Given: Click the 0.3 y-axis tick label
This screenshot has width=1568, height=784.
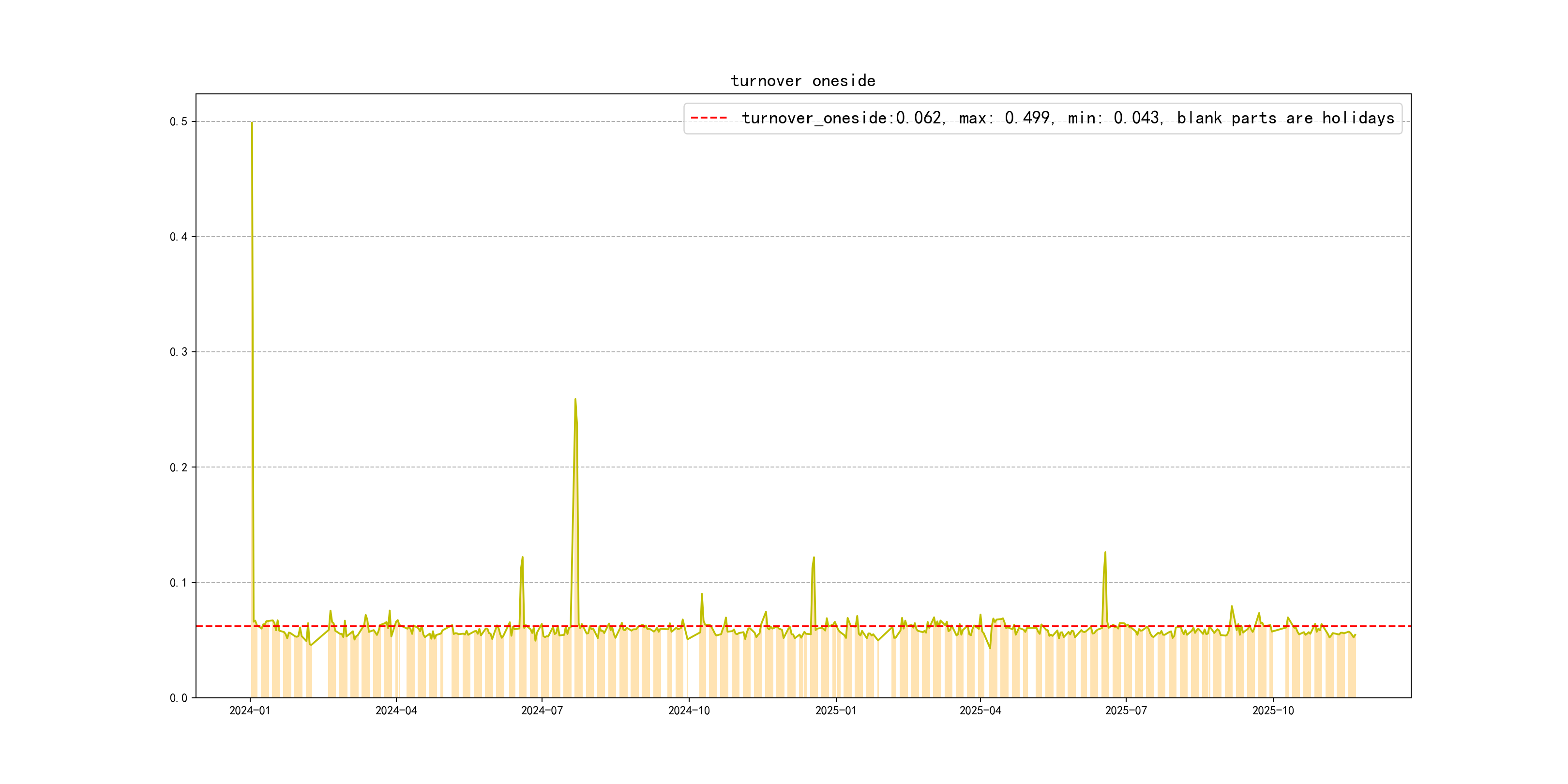Looking at the screenshot, I should click(x=179, y=352).
